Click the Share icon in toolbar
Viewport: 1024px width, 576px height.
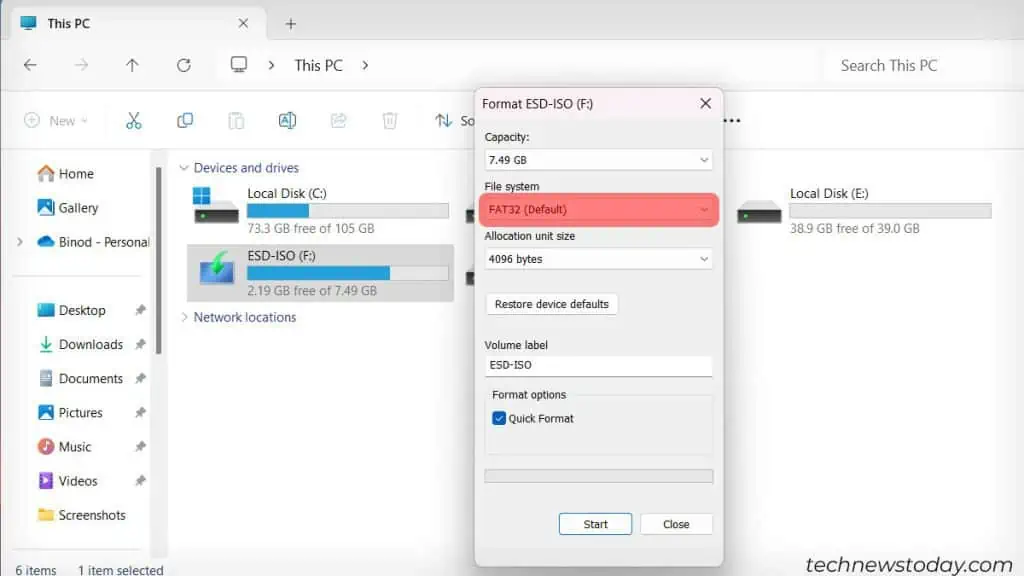coord(338,120)
